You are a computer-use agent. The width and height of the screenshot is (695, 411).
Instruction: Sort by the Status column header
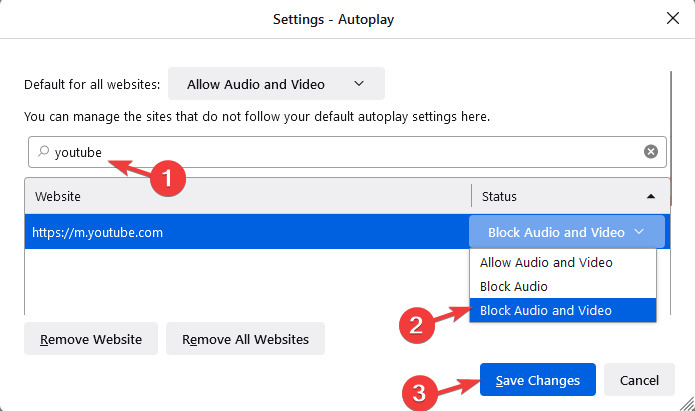570,196
